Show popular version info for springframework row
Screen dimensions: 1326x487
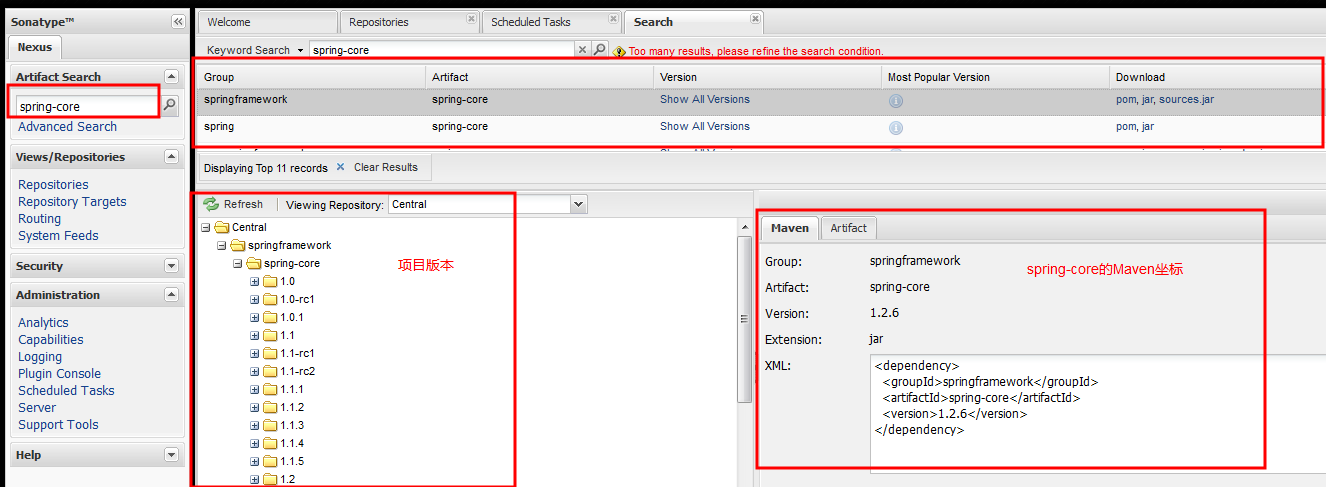(896, 101)
